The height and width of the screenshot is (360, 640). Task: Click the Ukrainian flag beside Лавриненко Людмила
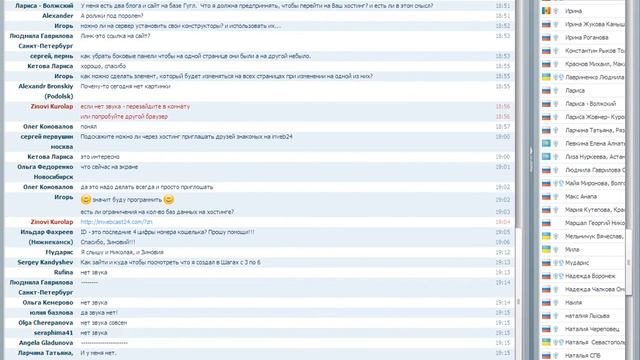point(546,77)
